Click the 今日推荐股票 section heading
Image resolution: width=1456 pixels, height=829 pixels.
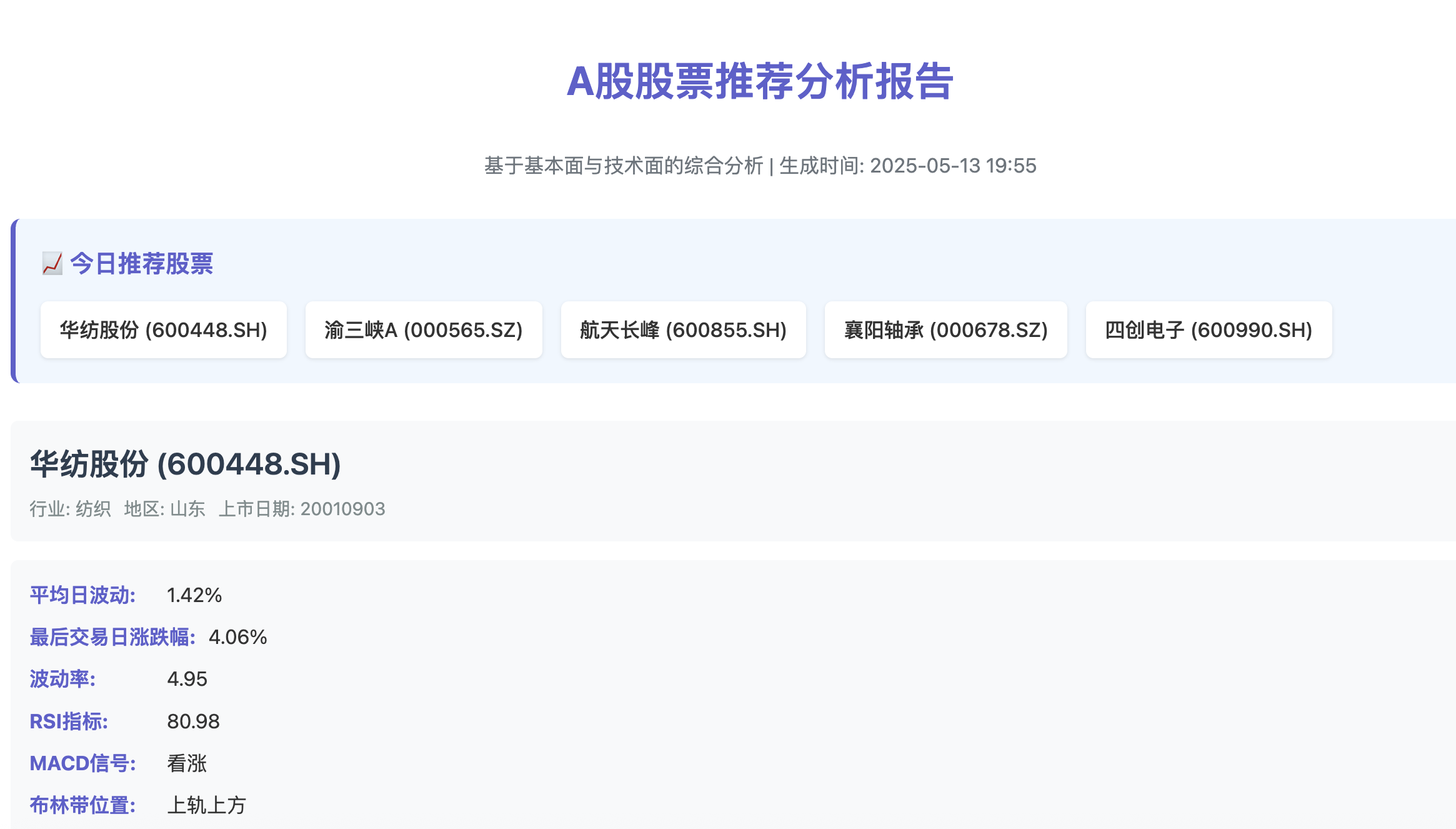[142, 263]
